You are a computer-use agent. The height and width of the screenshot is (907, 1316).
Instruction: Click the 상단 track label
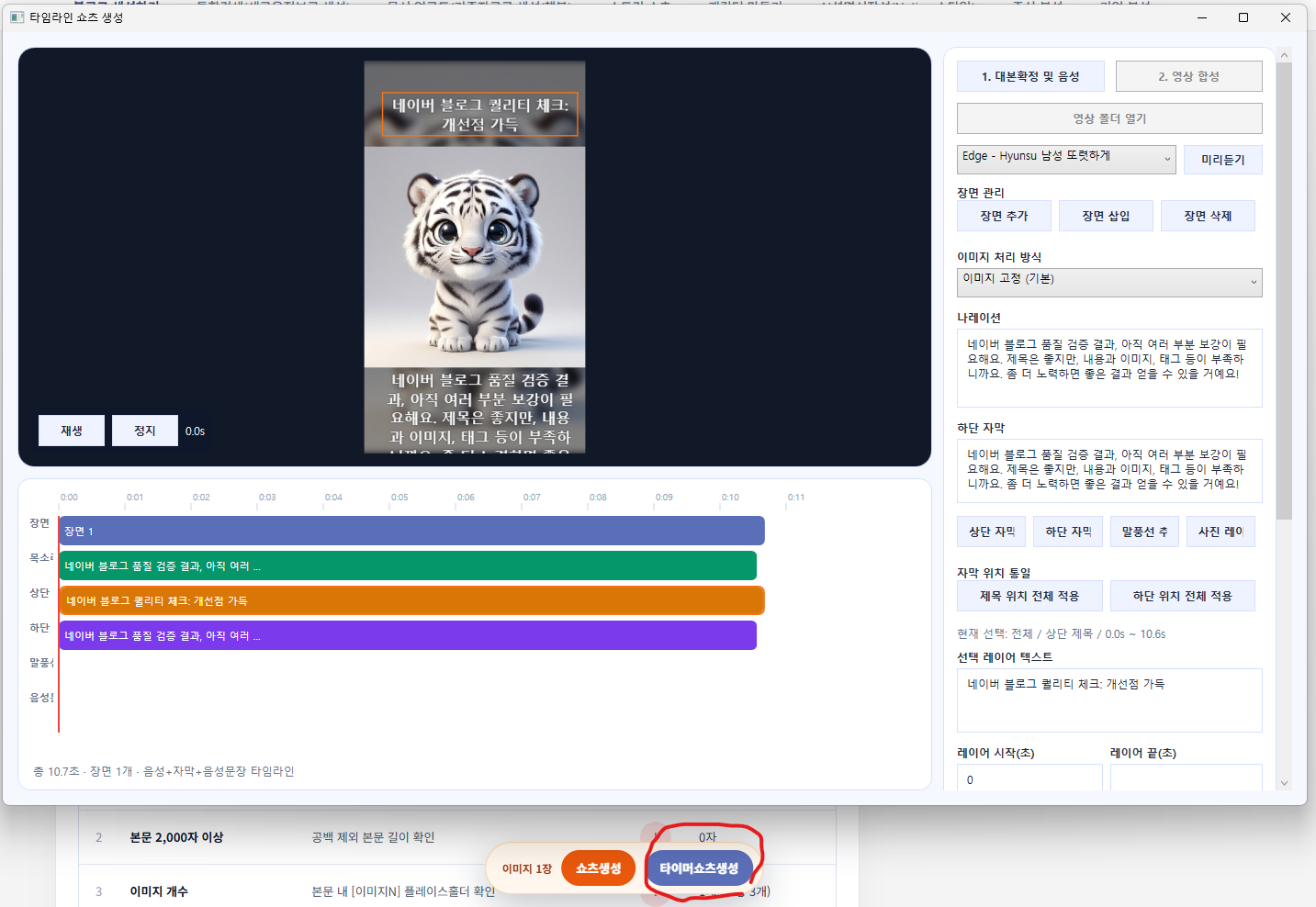point(39,593)
